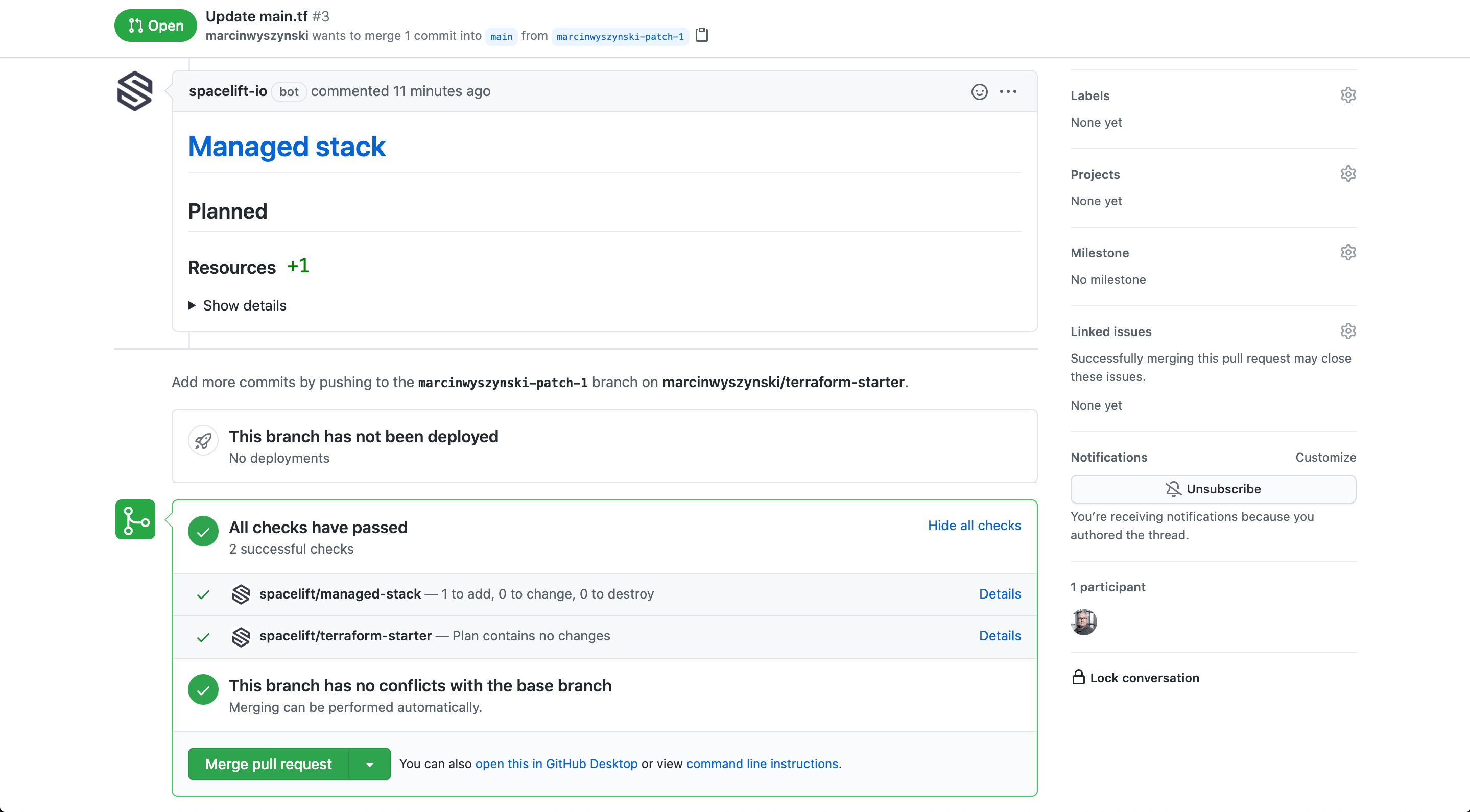The height and width of the screenshot is (812, 1470).
Task: Click the Linked issues gear icon
Action: point(1348,331)
